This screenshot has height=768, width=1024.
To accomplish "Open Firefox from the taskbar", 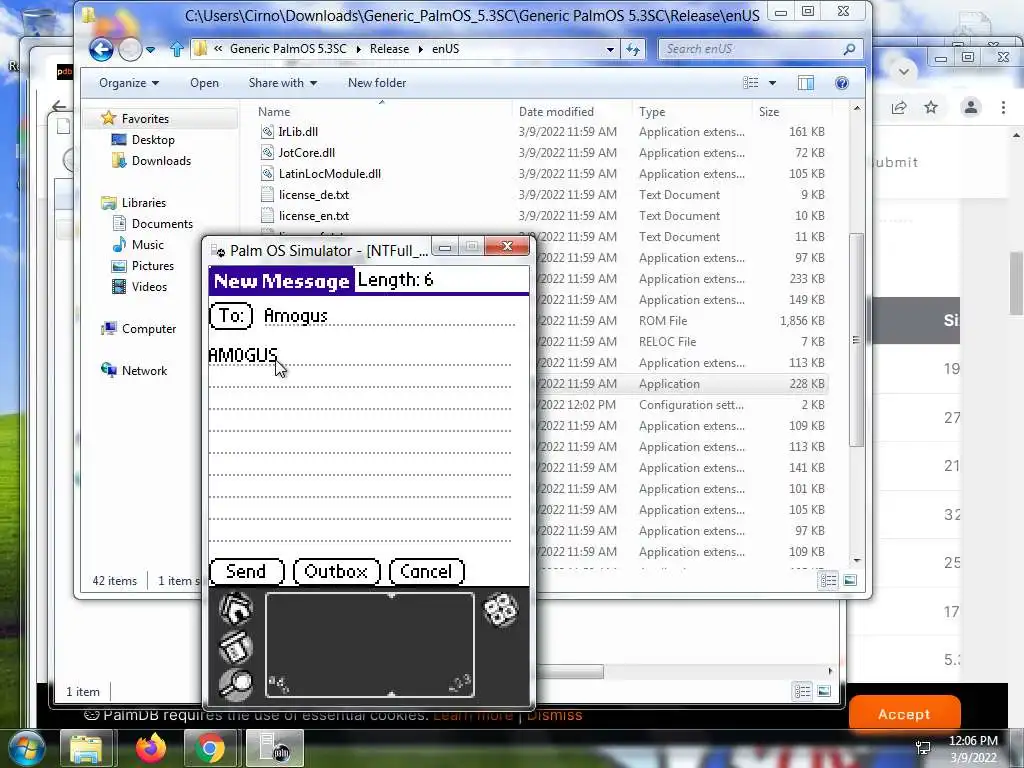I will (x=151, y=748).
